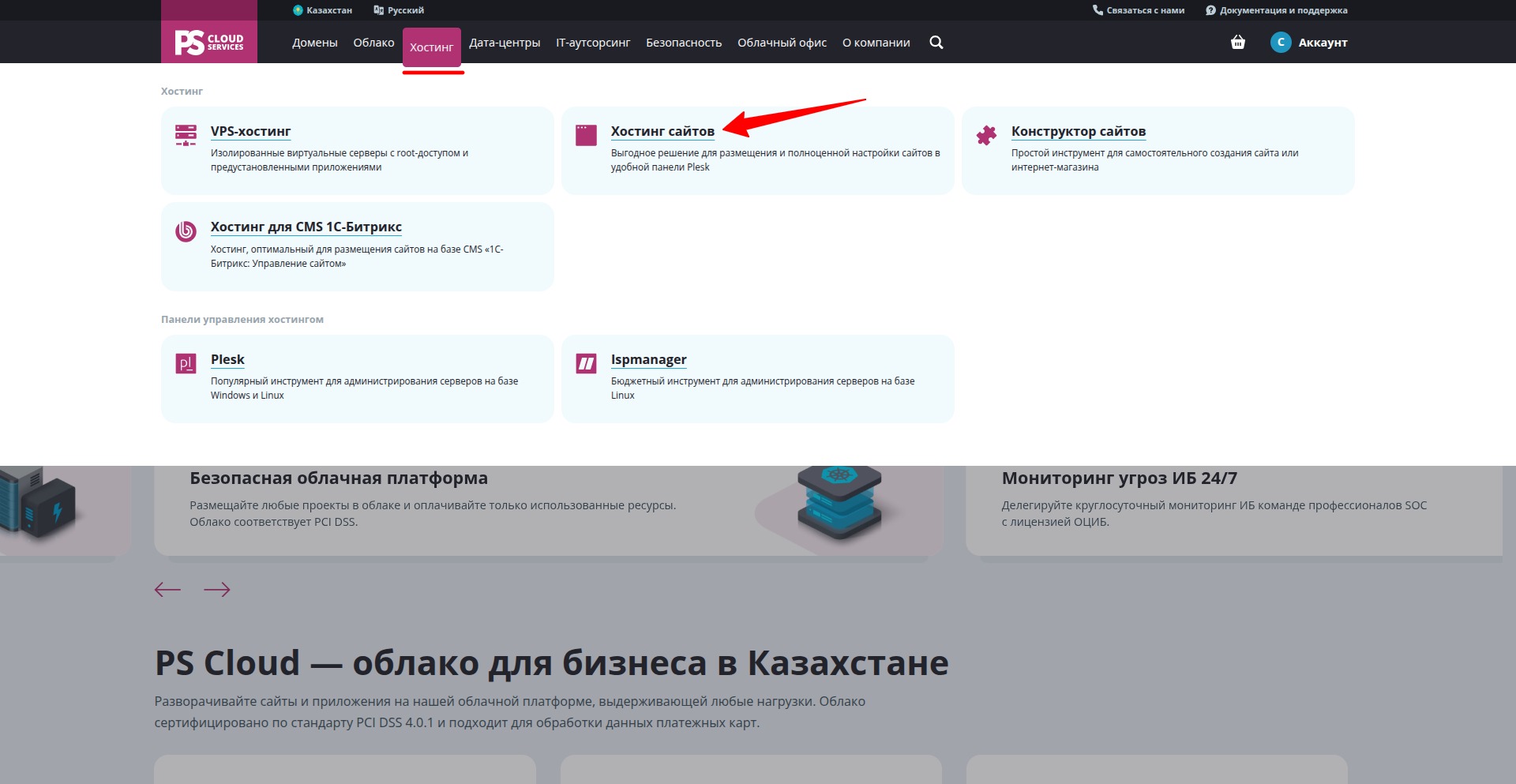Viewport: 1516px width, 784px height.
Task: Click the Хостинг сайтов window icon
Action: click(586, 135)
